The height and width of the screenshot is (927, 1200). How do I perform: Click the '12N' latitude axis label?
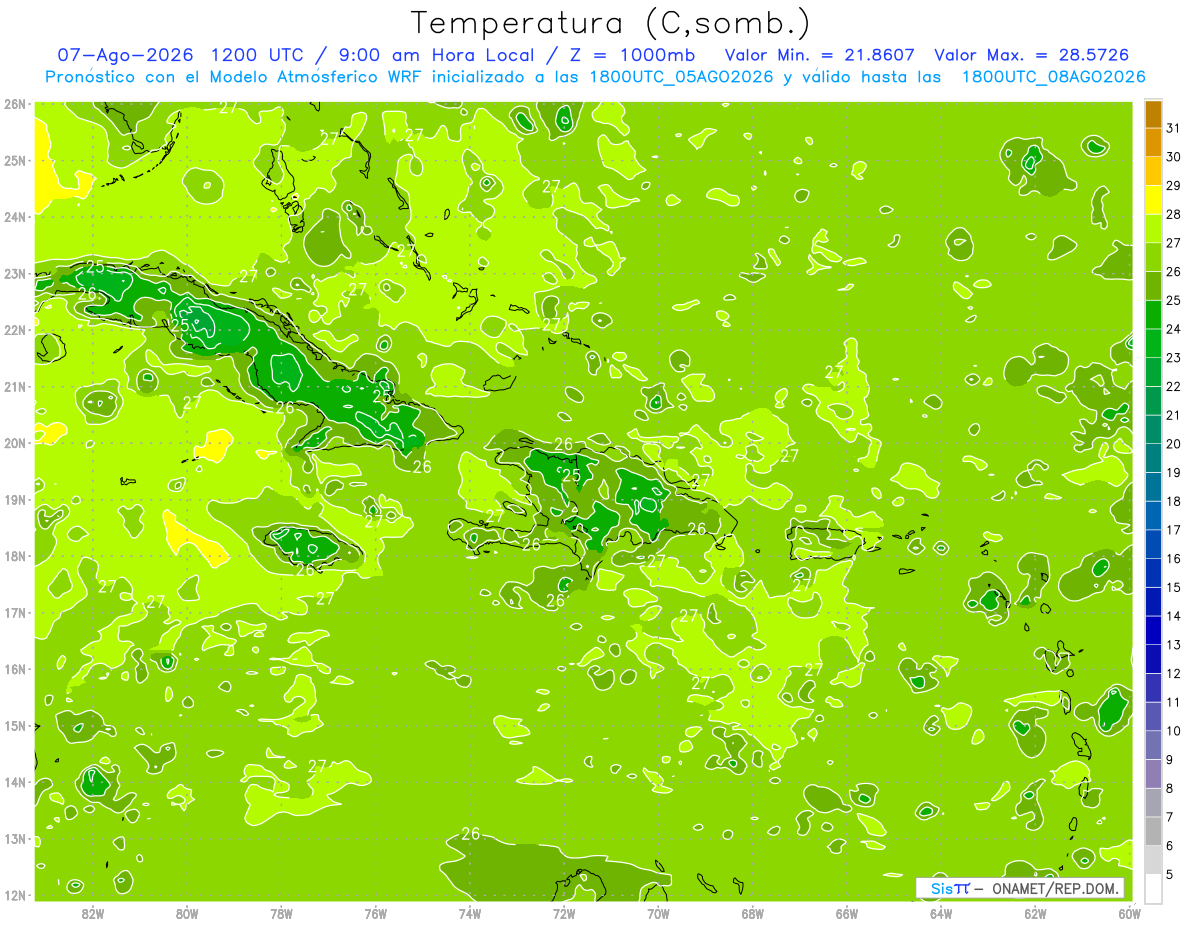(x=14, y=895)
